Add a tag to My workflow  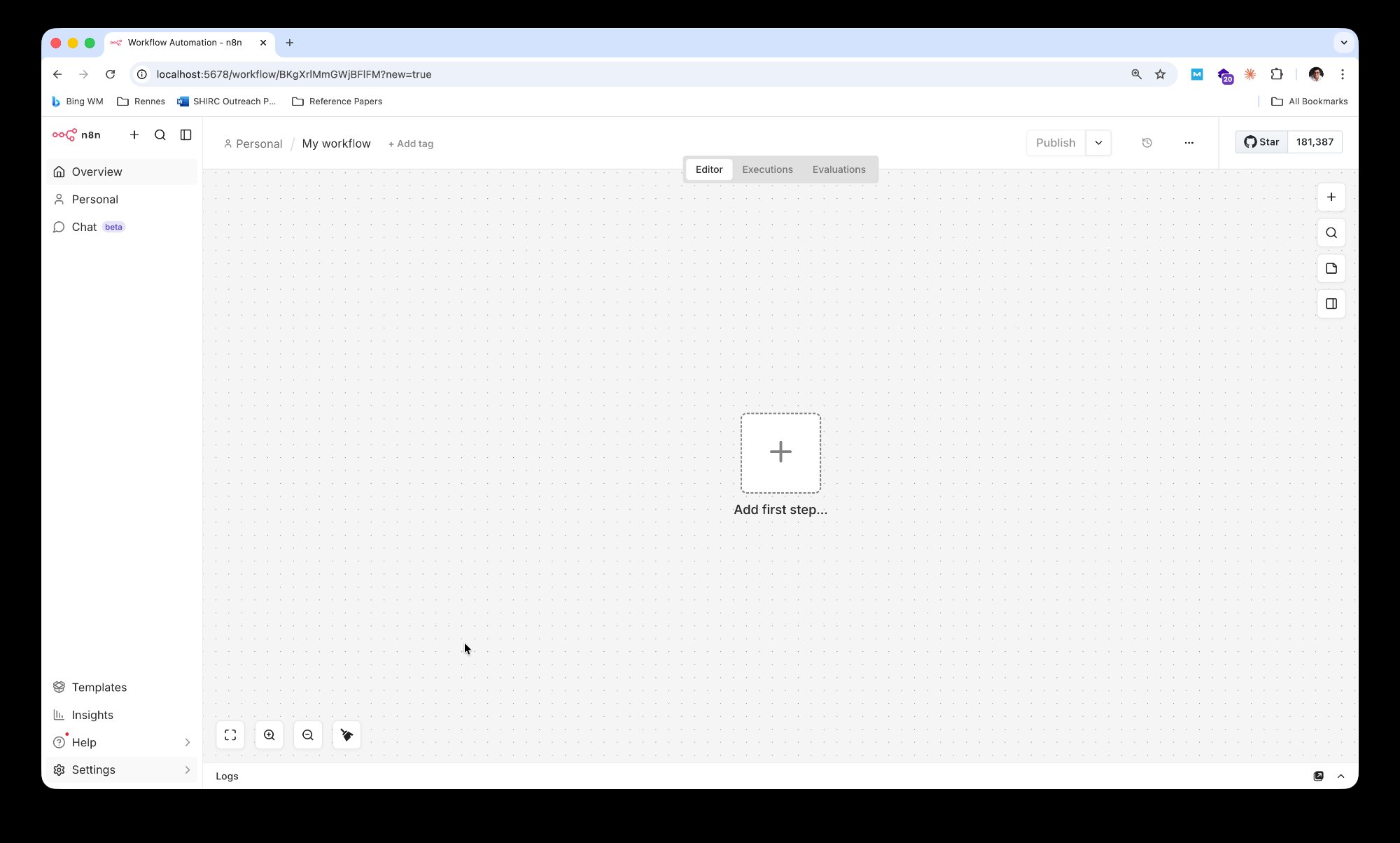click(411, 144)
